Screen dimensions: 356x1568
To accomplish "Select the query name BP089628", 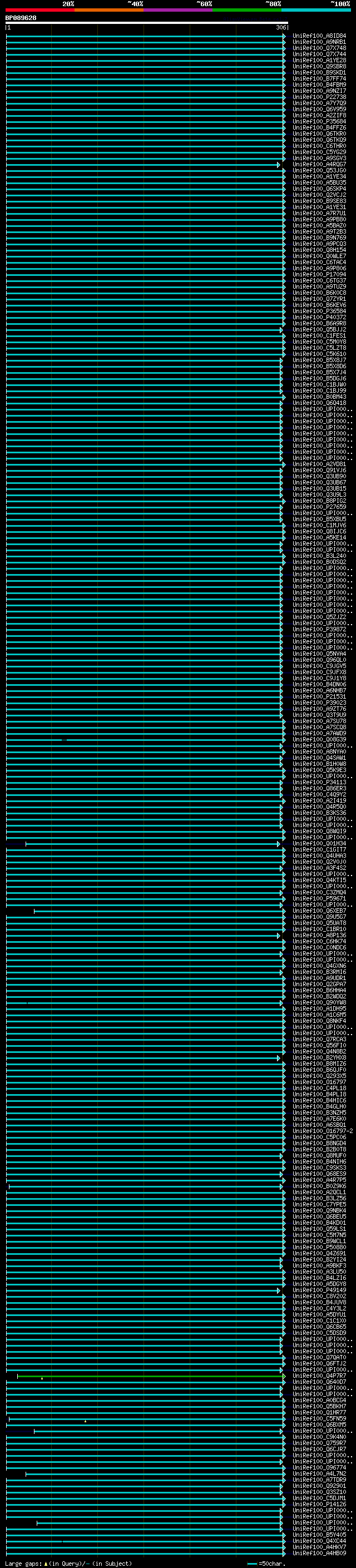I will point(21,18).
